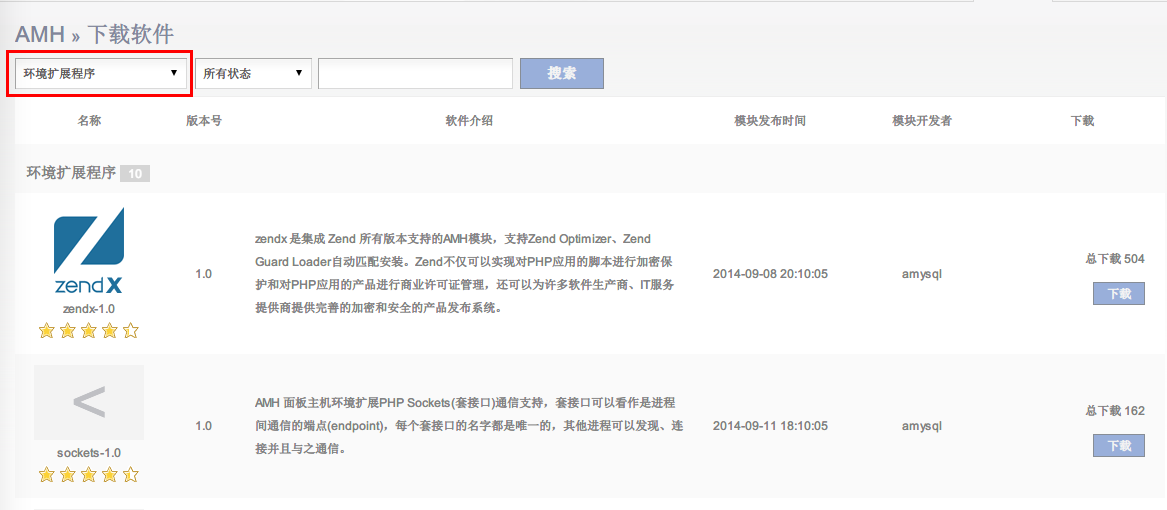This screenshot has width=1167, height=510.
Task: Click the sockets module placeholder icon
Action: pos(89,402)
